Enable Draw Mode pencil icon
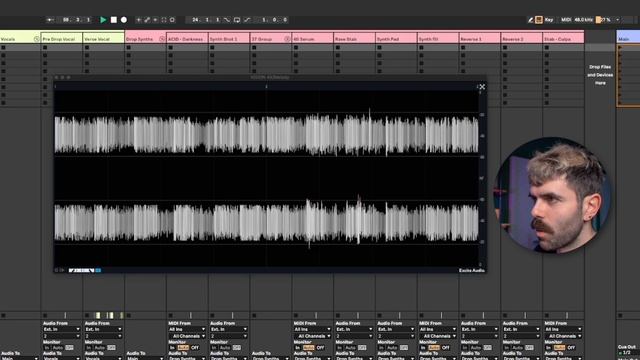Viewport: 640px width, 360px height. 531,20
